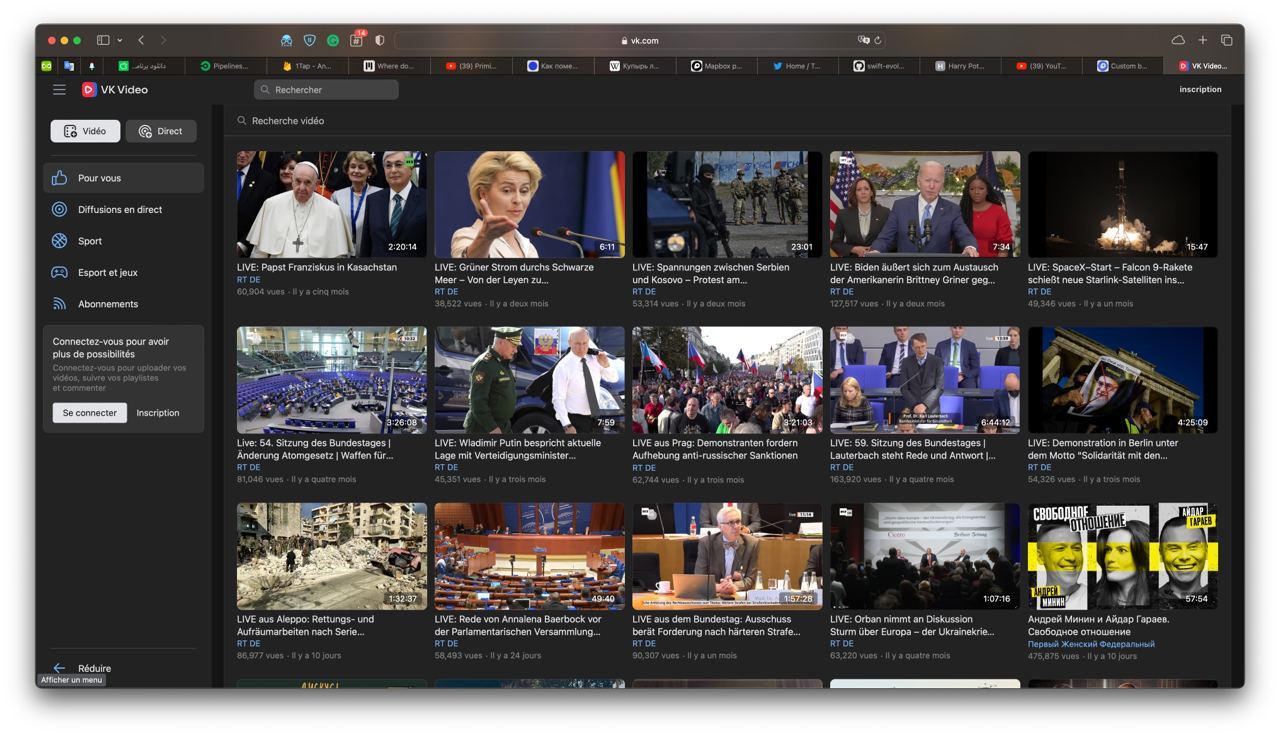Switch to the Vidéo tab

(x=85, y=131)
